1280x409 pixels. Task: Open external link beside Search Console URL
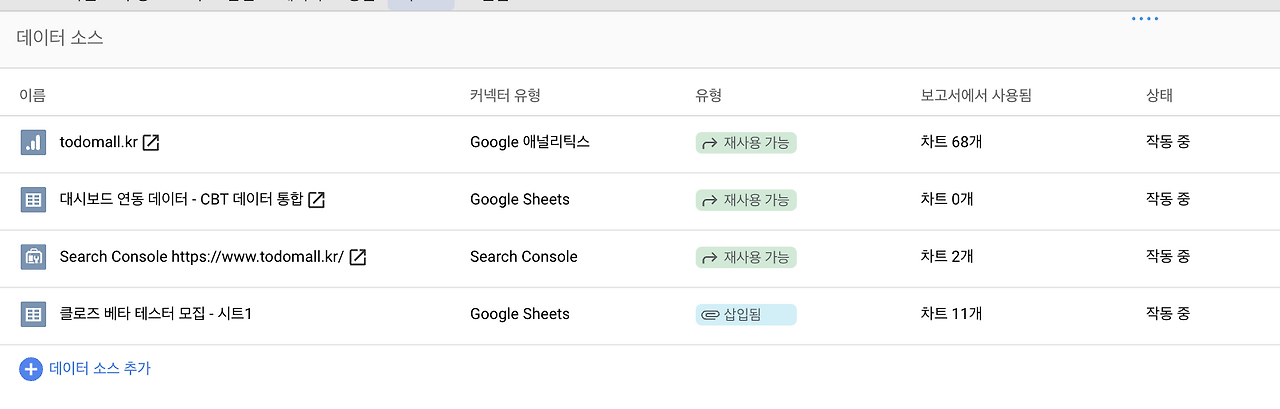[x=357, y=257]
